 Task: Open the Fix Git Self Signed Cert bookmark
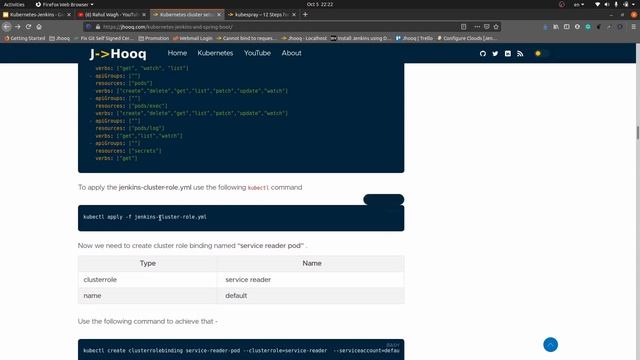click(x=104, y=38)
